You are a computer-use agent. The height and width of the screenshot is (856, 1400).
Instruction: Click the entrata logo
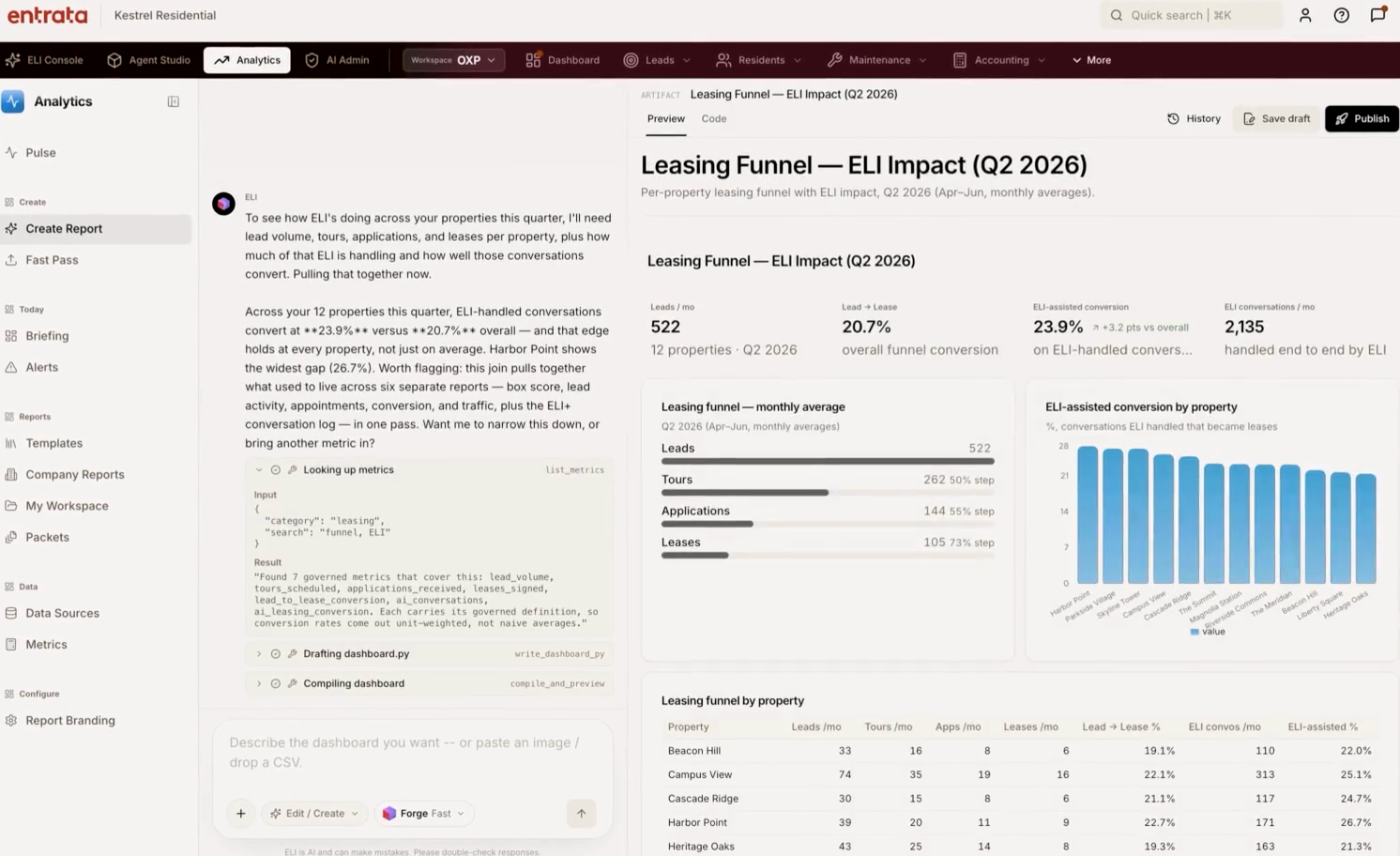[48, 15]
